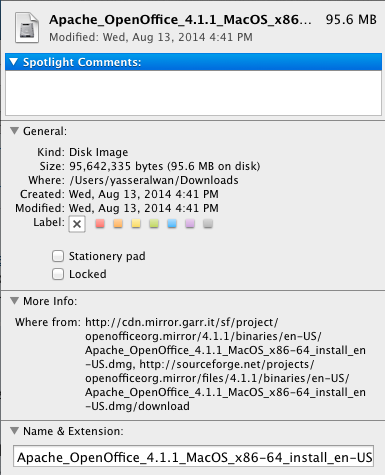Collapse the Name & Extension section

coord(14,431)
